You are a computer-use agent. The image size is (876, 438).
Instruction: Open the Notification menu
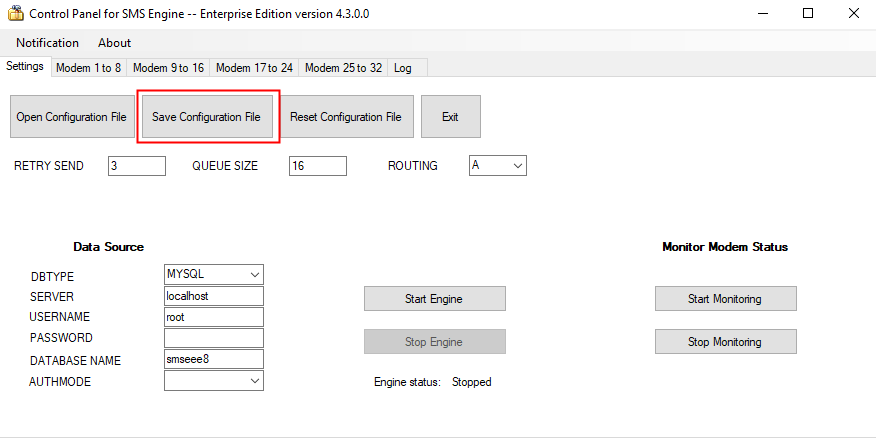tap(47, 43)
